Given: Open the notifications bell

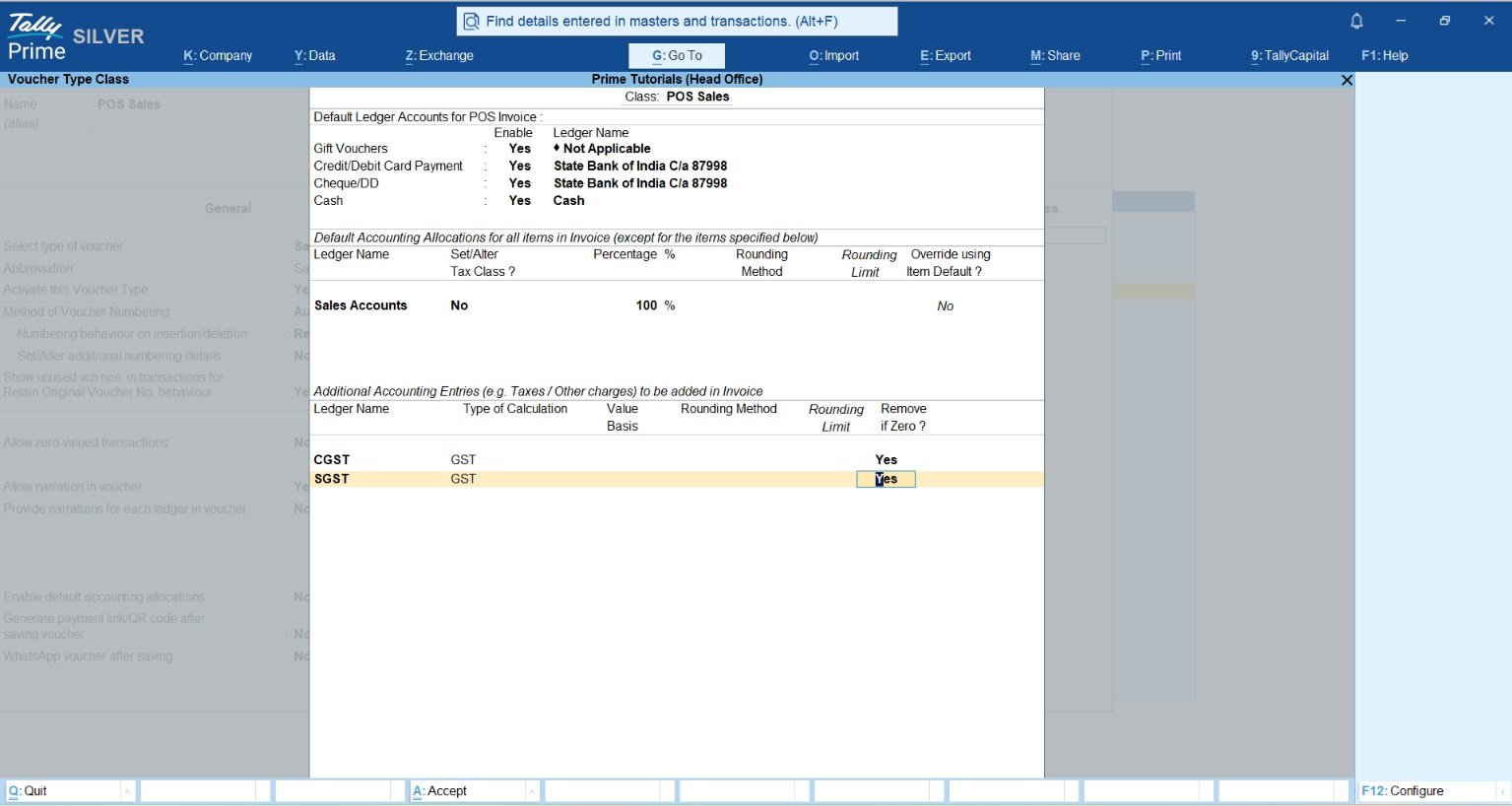Looking at the screenshot, I should (x=1356, y=21).
